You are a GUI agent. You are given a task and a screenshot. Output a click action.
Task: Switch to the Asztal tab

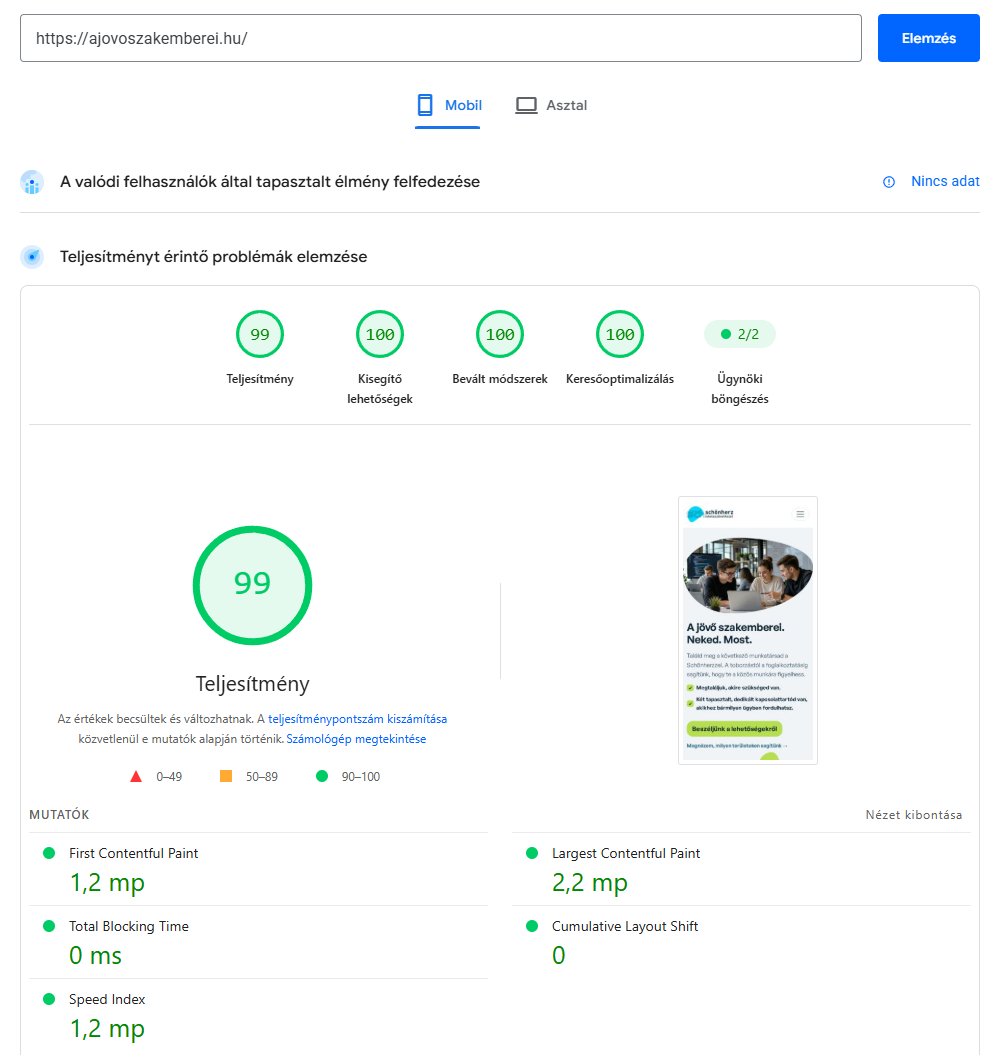(x=551, y=105)
